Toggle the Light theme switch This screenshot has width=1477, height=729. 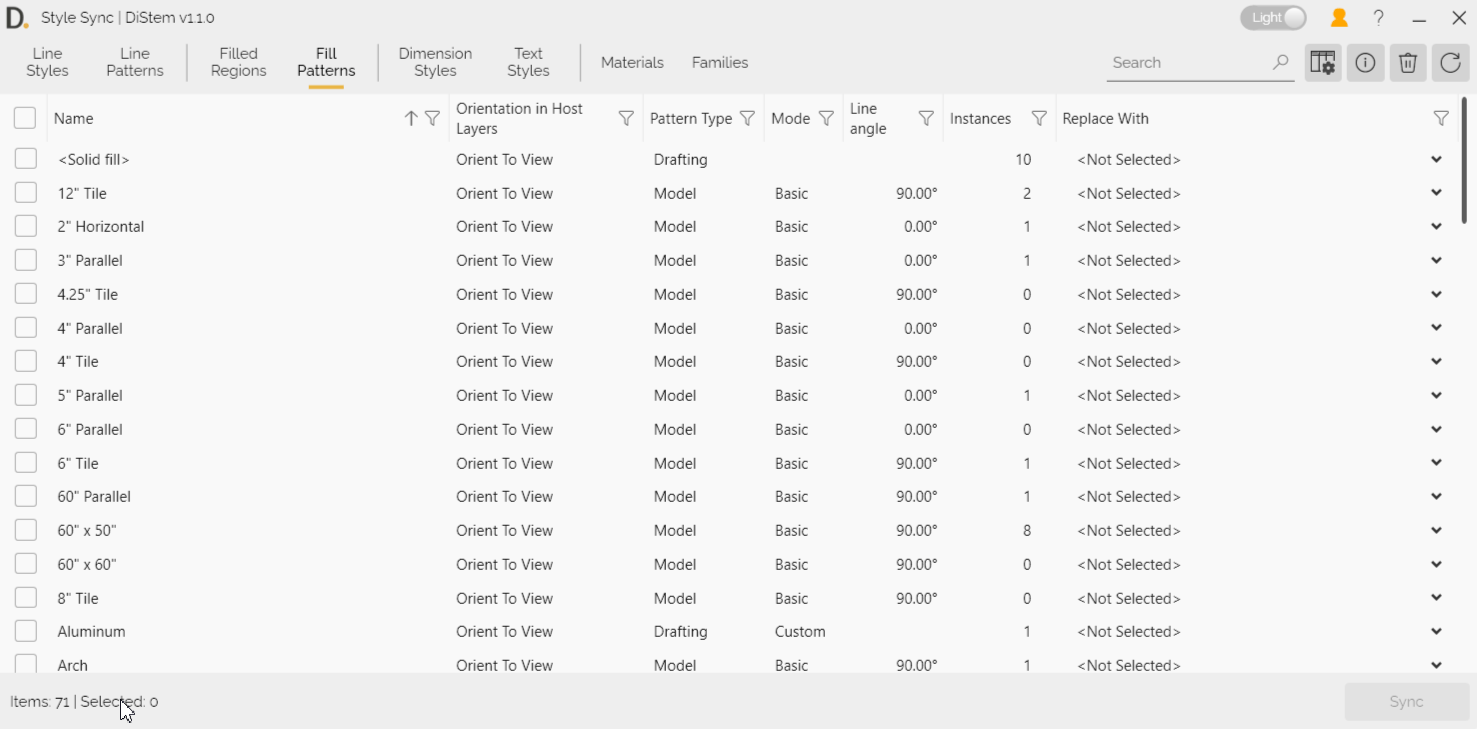[1273, 18]
